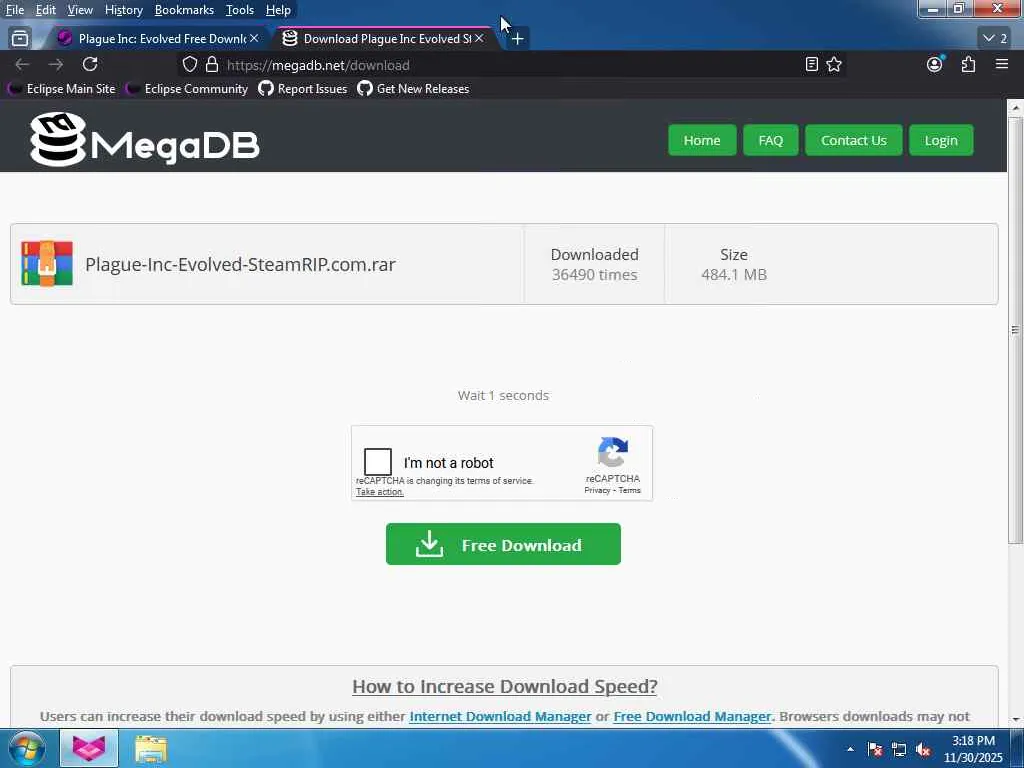This screenshot has height=768, width=1024.
Task: Click reCAPTCHA Take action link
Action: pyautogui.click(x=379, y=492)
